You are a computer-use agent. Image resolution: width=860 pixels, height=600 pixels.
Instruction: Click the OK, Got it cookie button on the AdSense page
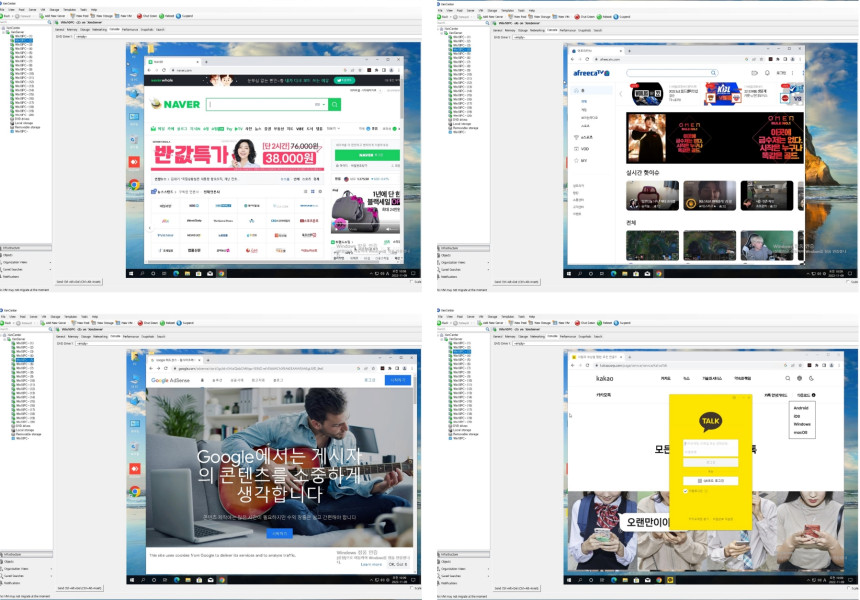point(398,564)
